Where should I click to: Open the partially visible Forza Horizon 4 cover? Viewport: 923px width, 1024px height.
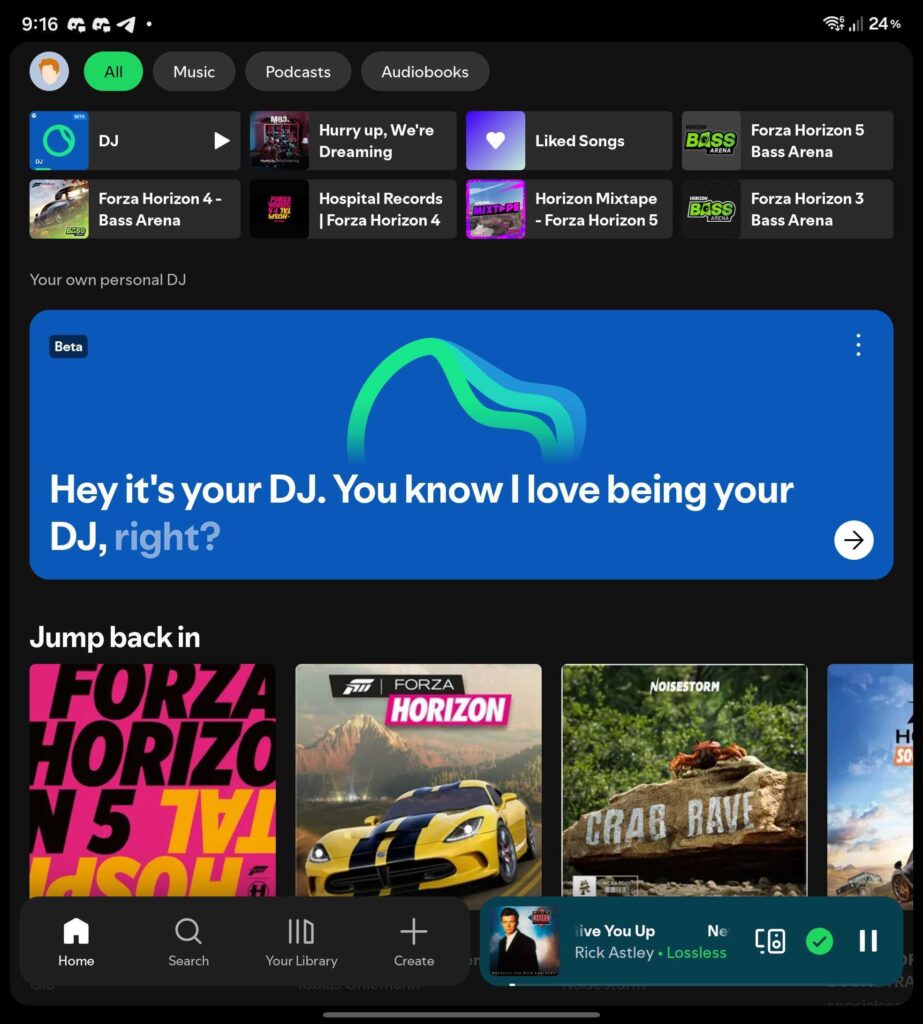(x=869, y=780)
